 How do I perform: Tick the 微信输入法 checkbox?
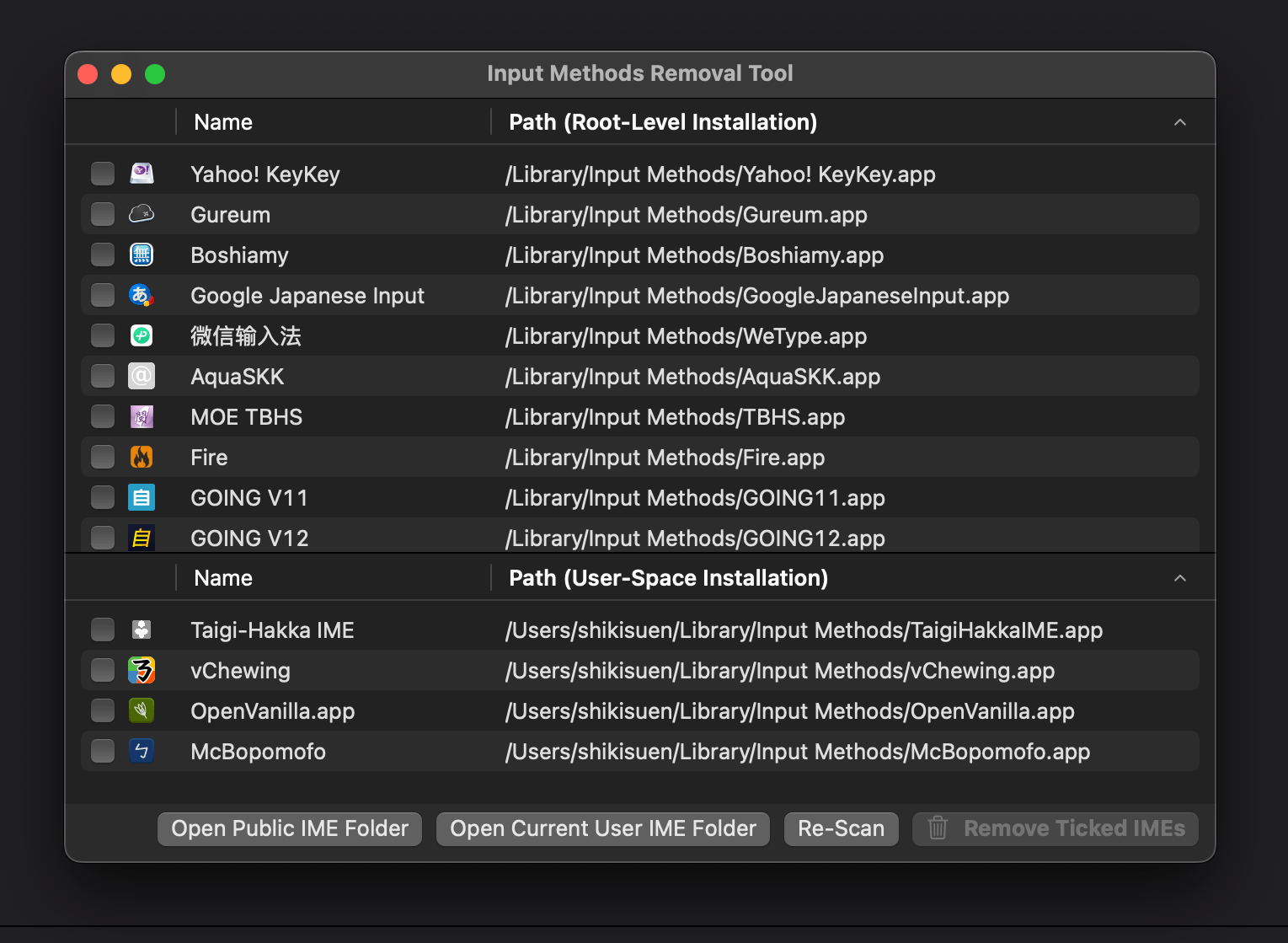pos(103,335)
